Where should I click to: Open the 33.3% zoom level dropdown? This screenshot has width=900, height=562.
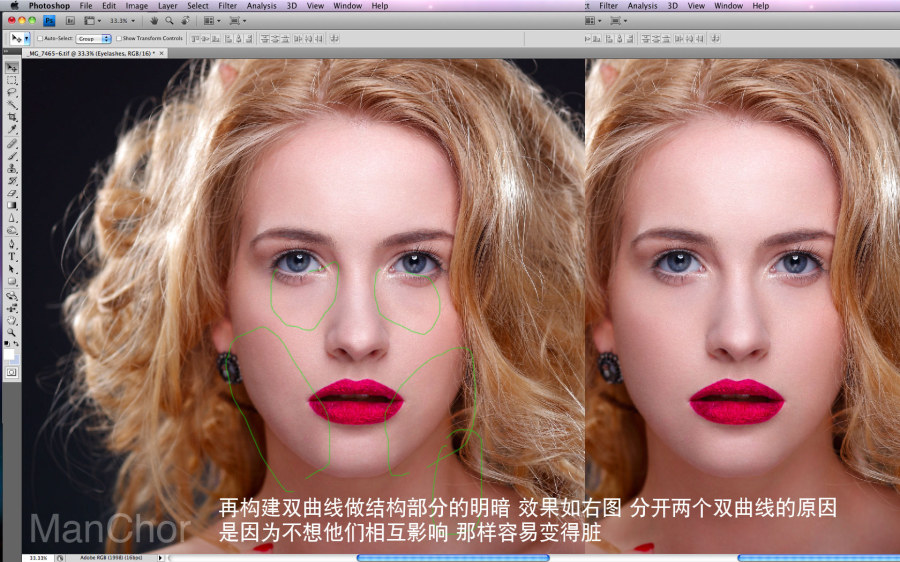coord(122,20)
